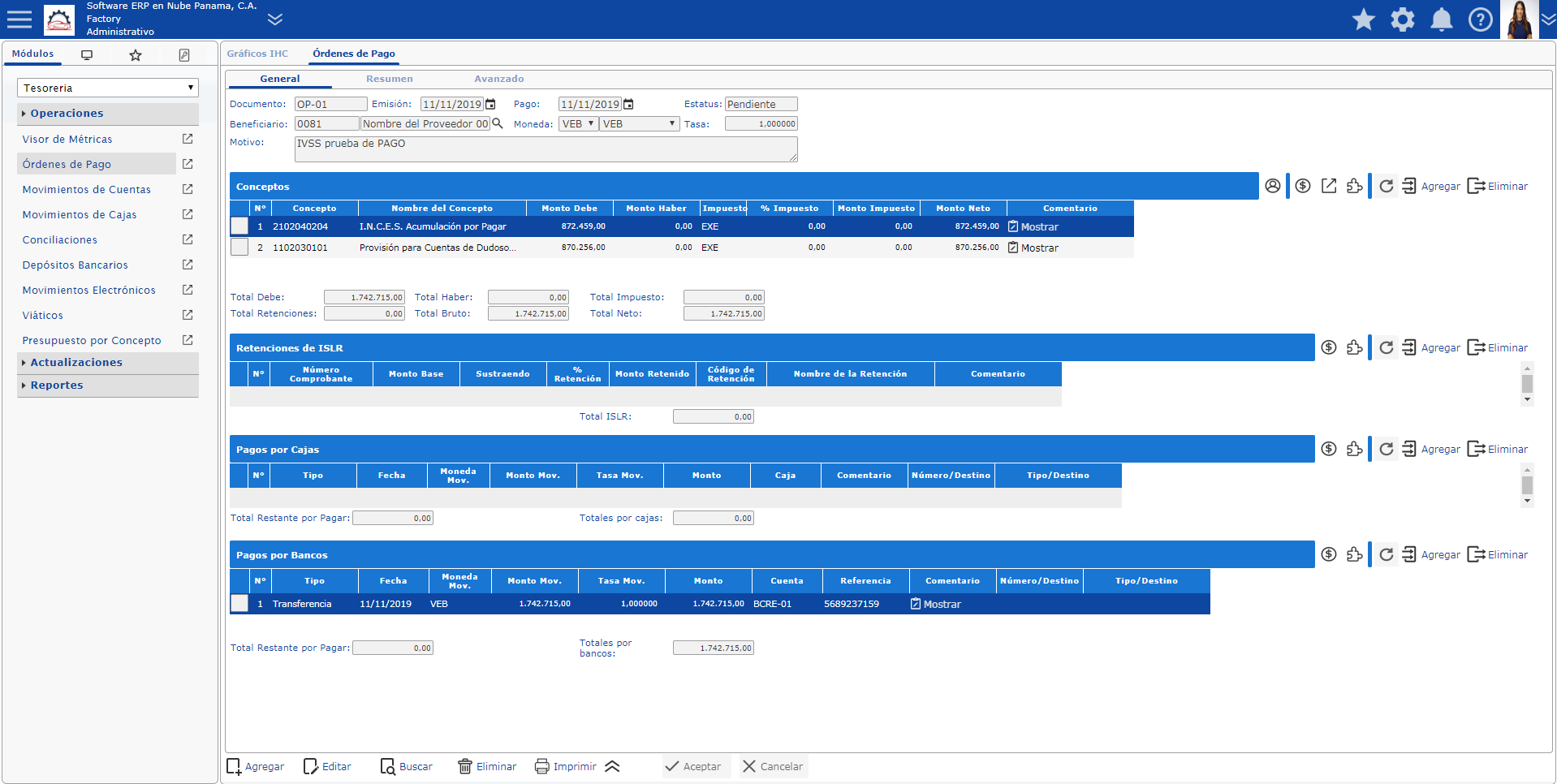
Task: Check the box for concept row 2102040204
Action: [239, 226]
